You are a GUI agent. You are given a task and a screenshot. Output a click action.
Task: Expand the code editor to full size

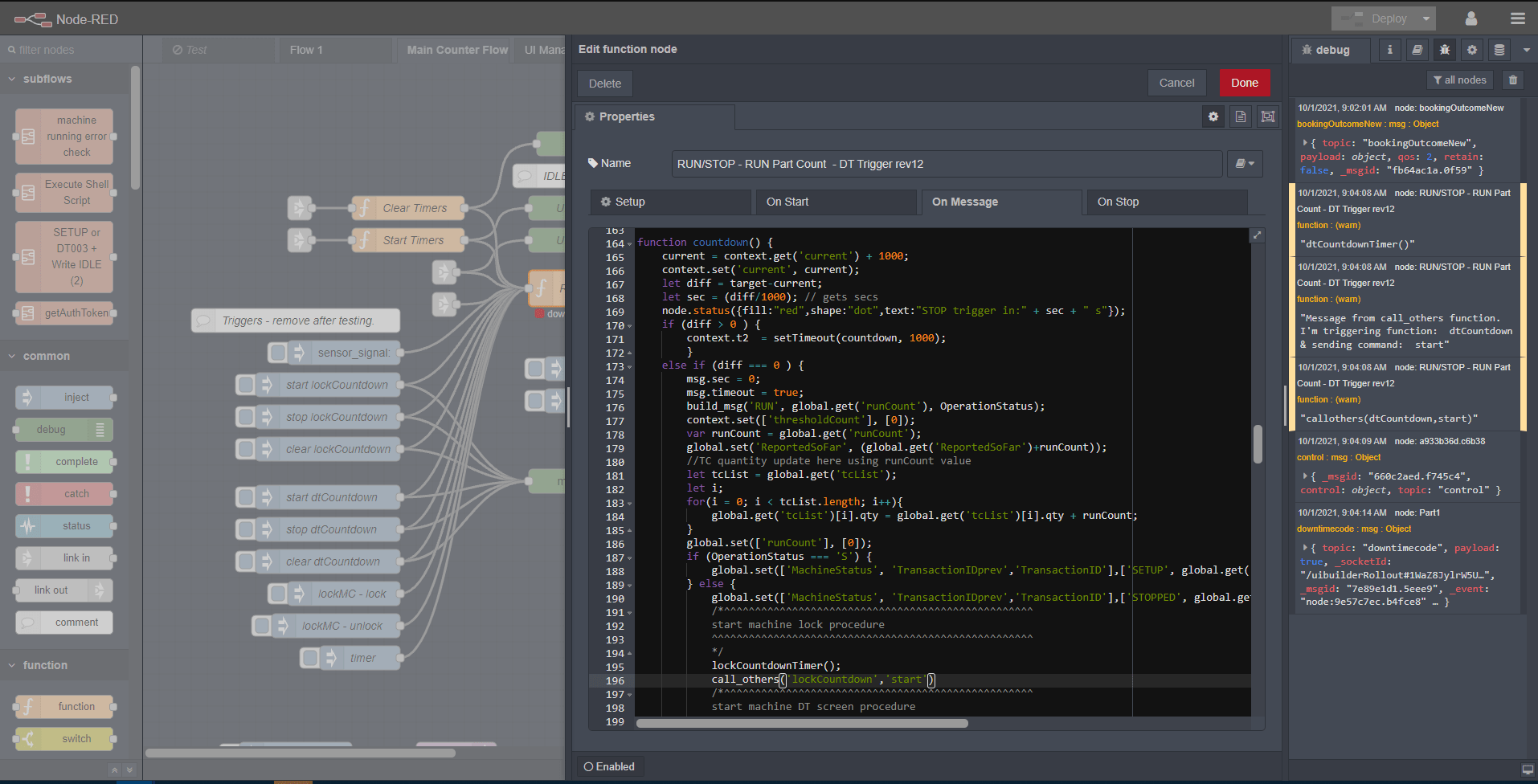tap(1257, 235)
